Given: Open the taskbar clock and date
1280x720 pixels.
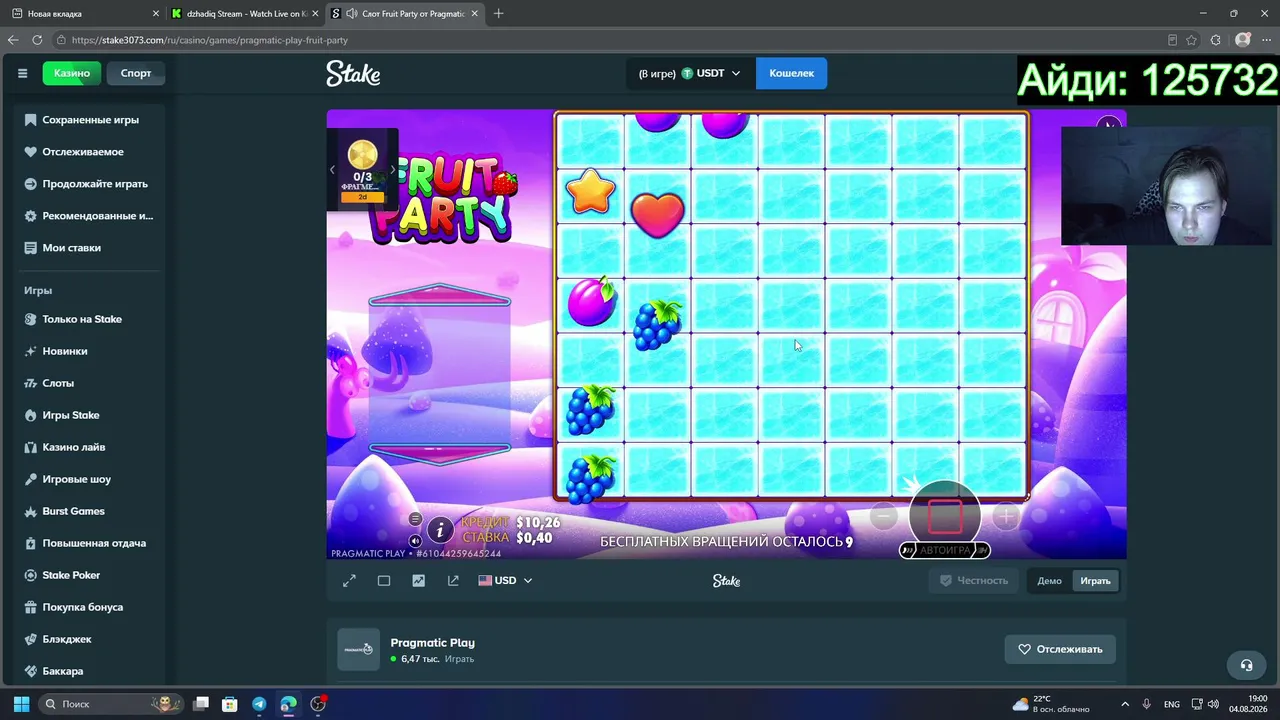Looking at the screenshot, I should point(1251,704).
